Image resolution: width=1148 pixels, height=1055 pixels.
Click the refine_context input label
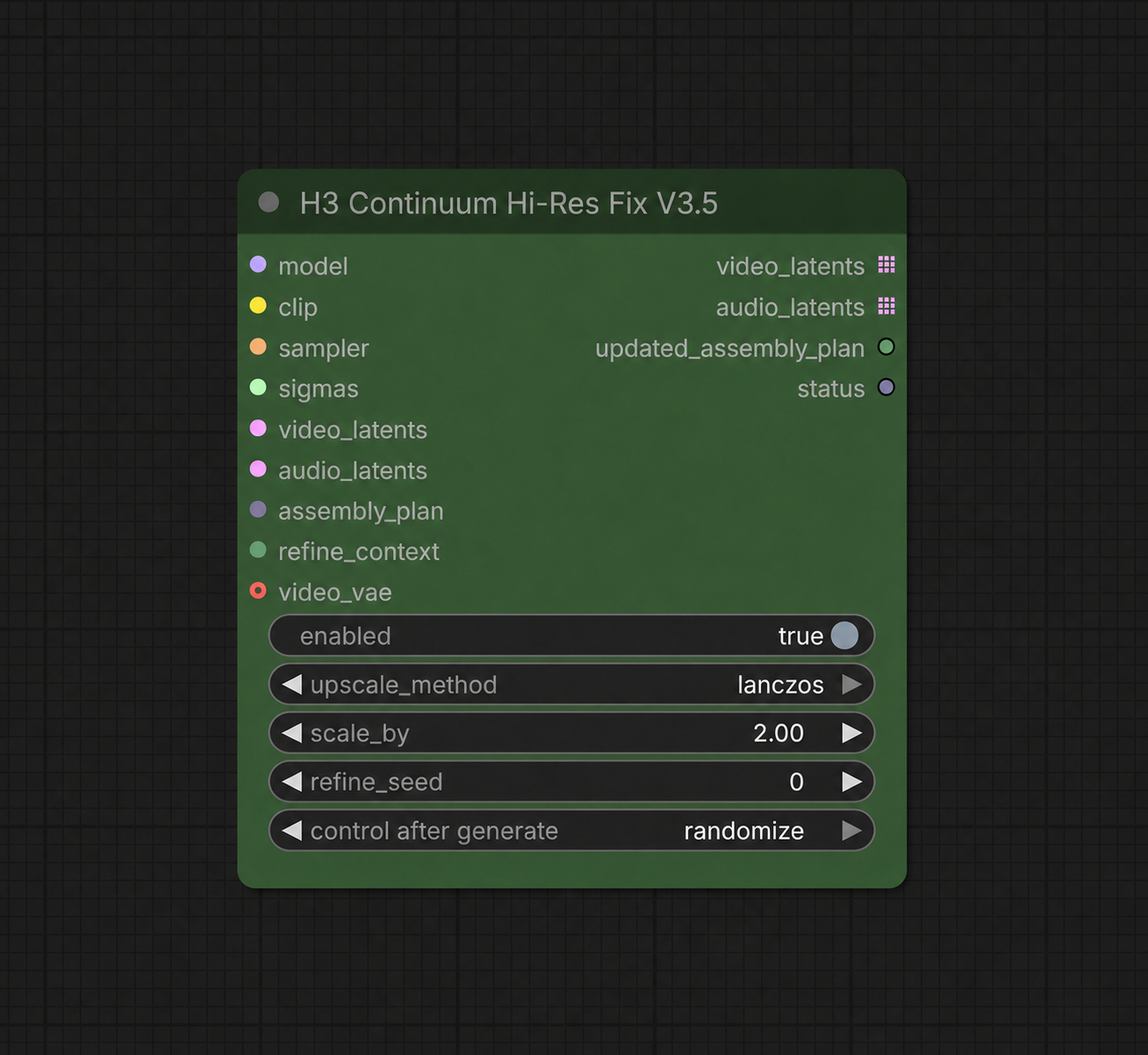pyautogui.click(x=359, y=551)
